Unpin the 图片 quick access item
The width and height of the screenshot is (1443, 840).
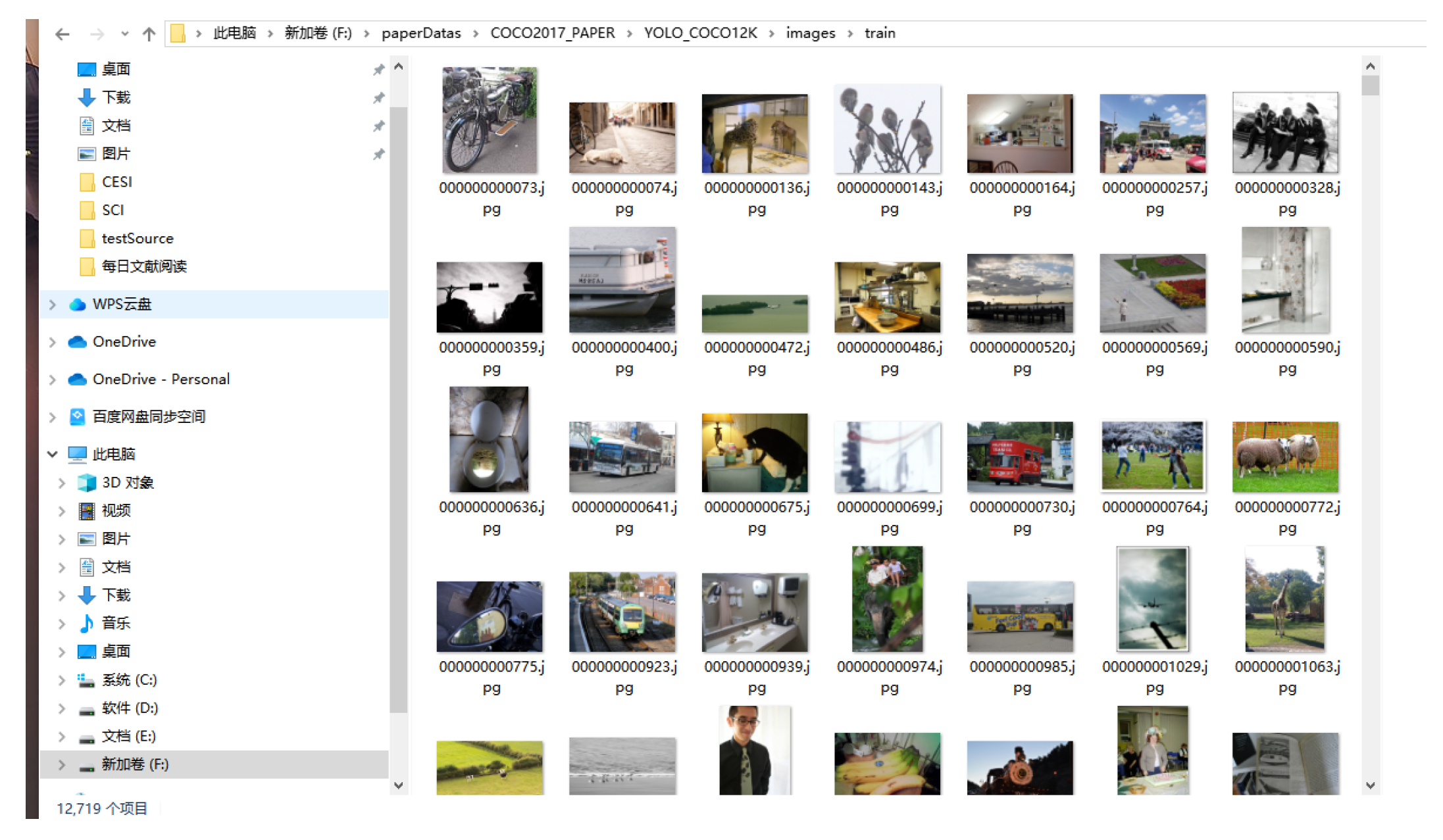coord(378,155)
